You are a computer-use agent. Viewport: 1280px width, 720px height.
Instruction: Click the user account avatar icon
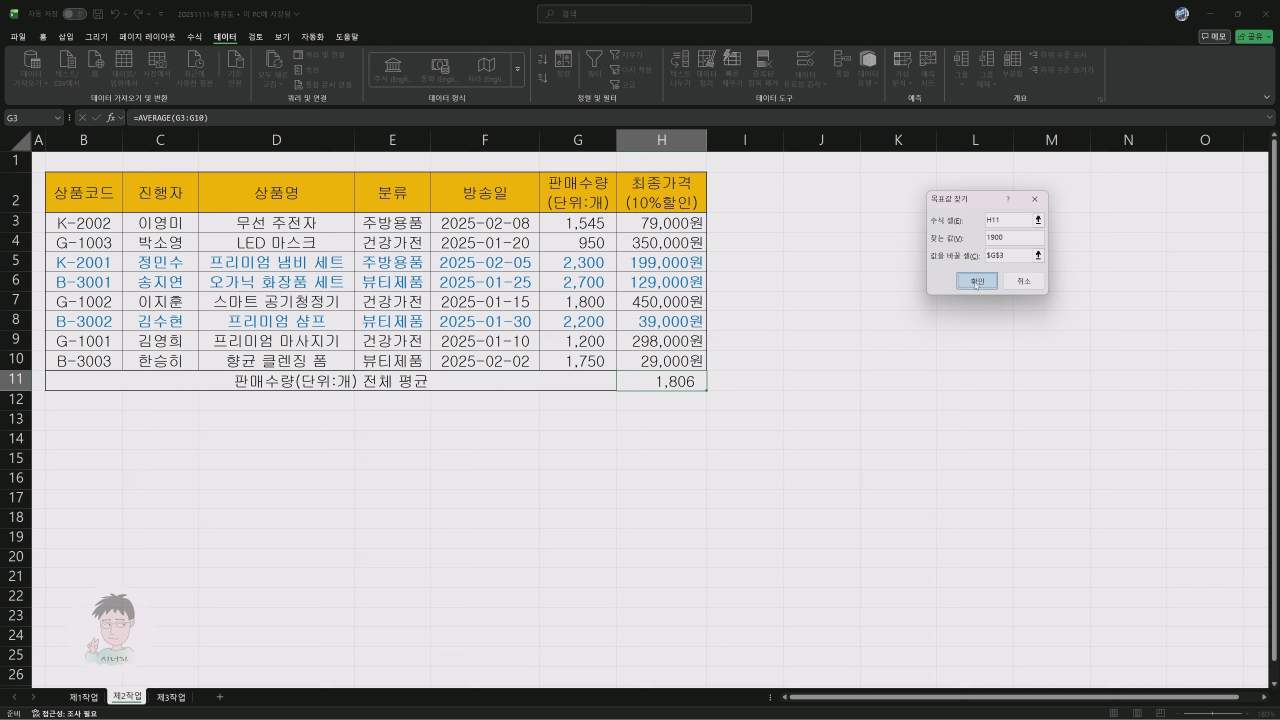point(1182,14)
